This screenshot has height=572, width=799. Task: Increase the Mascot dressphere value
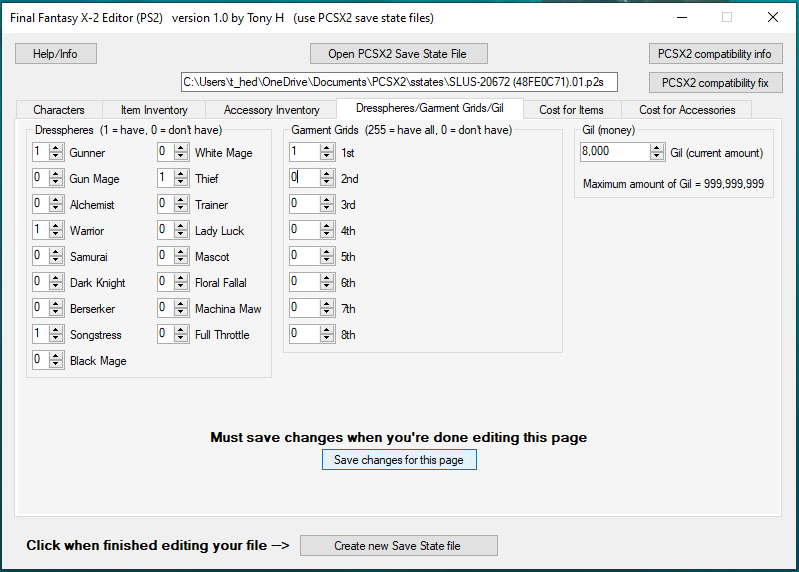click(181, 253)
